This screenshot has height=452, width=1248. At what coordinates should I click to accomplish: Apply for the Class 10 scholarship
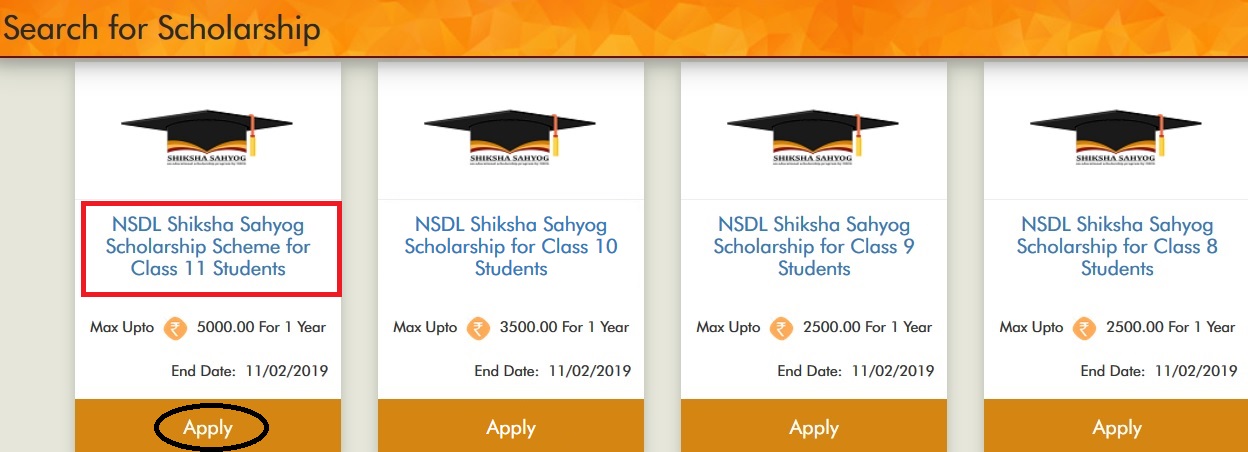coord(511,428)
